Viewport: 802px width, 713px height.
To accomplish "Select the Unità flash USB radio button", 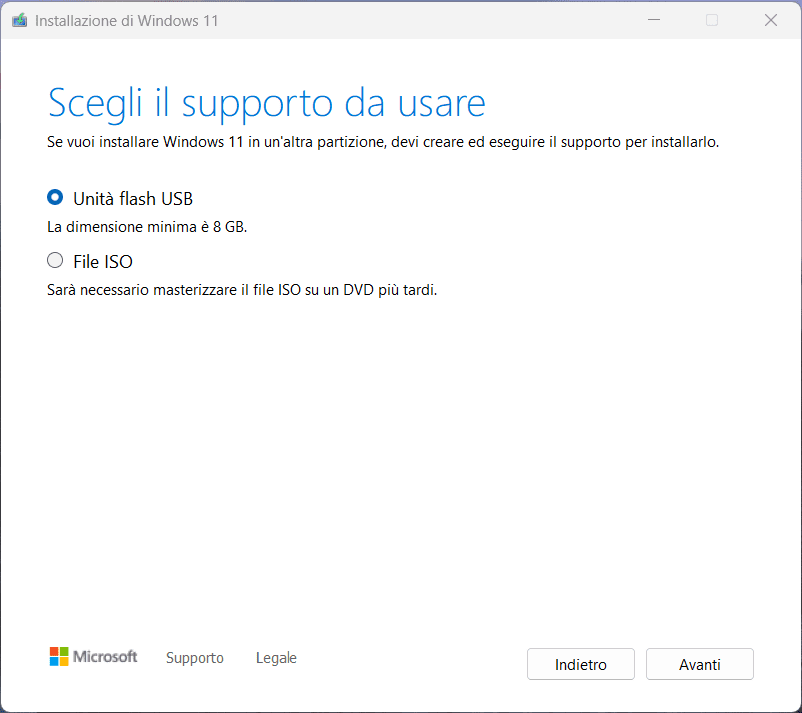I will (x=55, y=198).
